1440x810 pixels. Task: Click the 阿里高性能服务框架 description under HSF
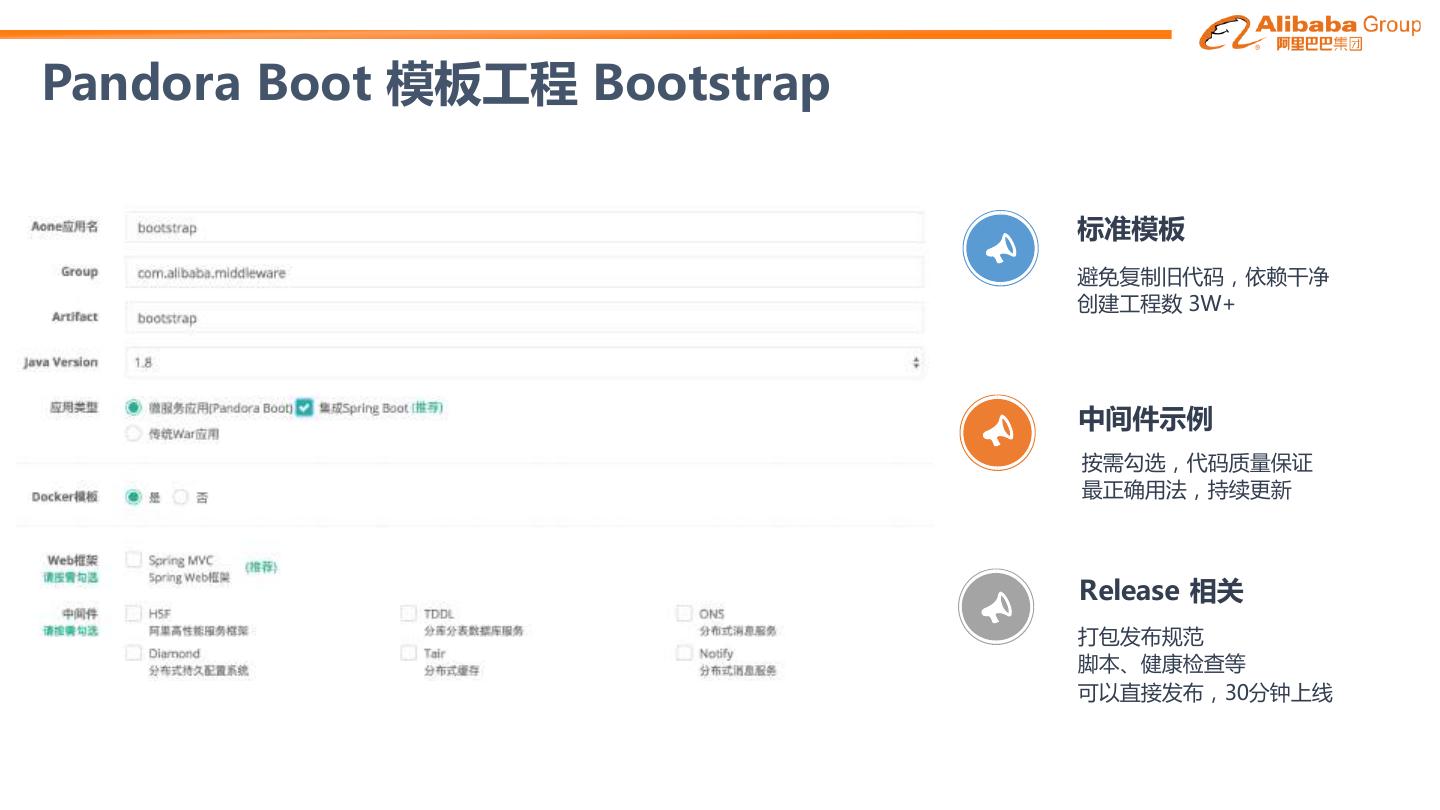tap(199, 631)
